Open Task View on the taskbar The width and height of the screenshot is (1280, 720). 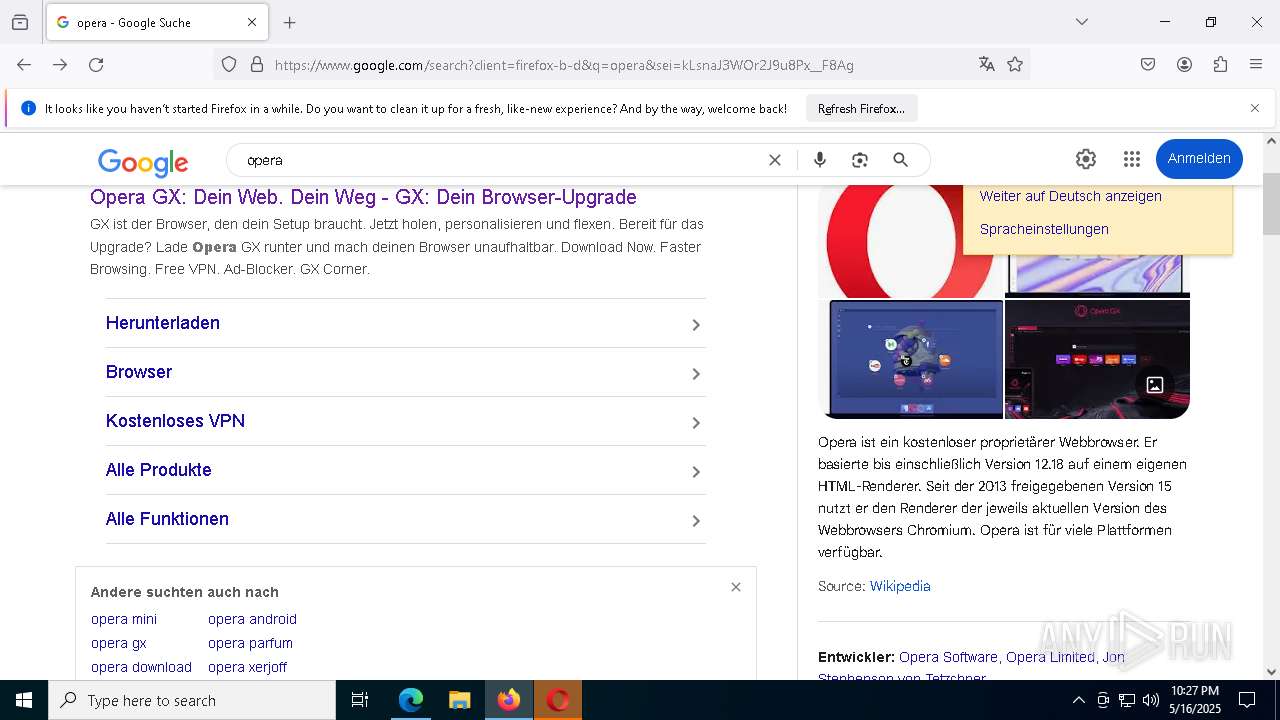360,700
